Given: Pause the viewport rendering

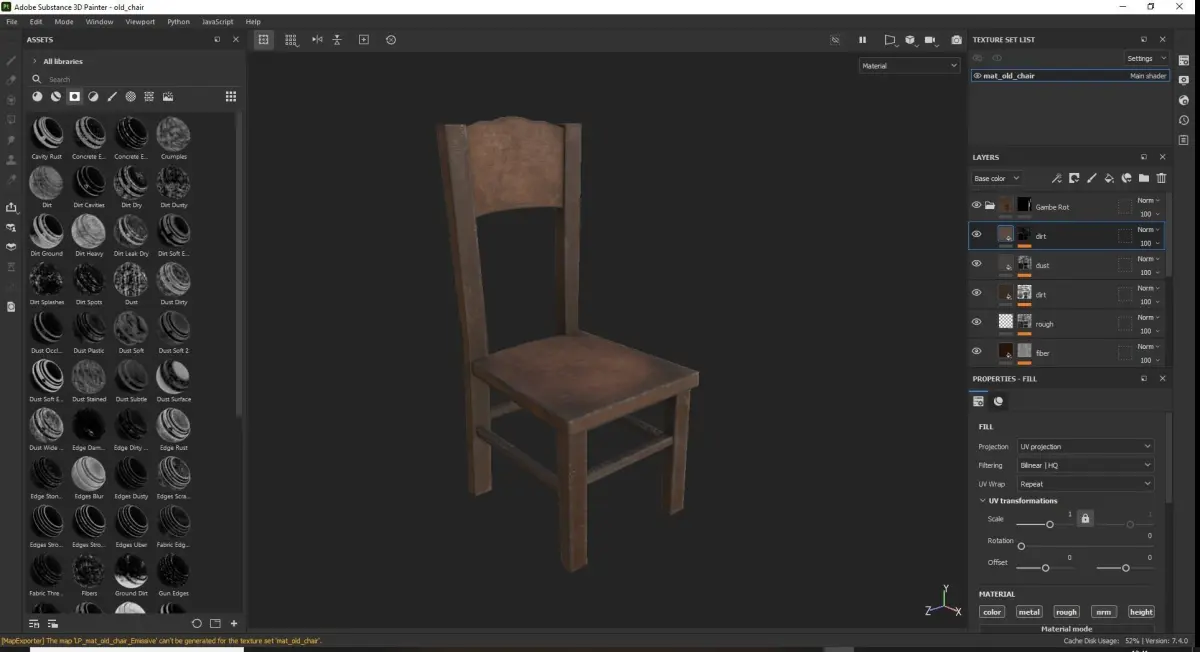Looking at the screenshot, I should 862,40.
